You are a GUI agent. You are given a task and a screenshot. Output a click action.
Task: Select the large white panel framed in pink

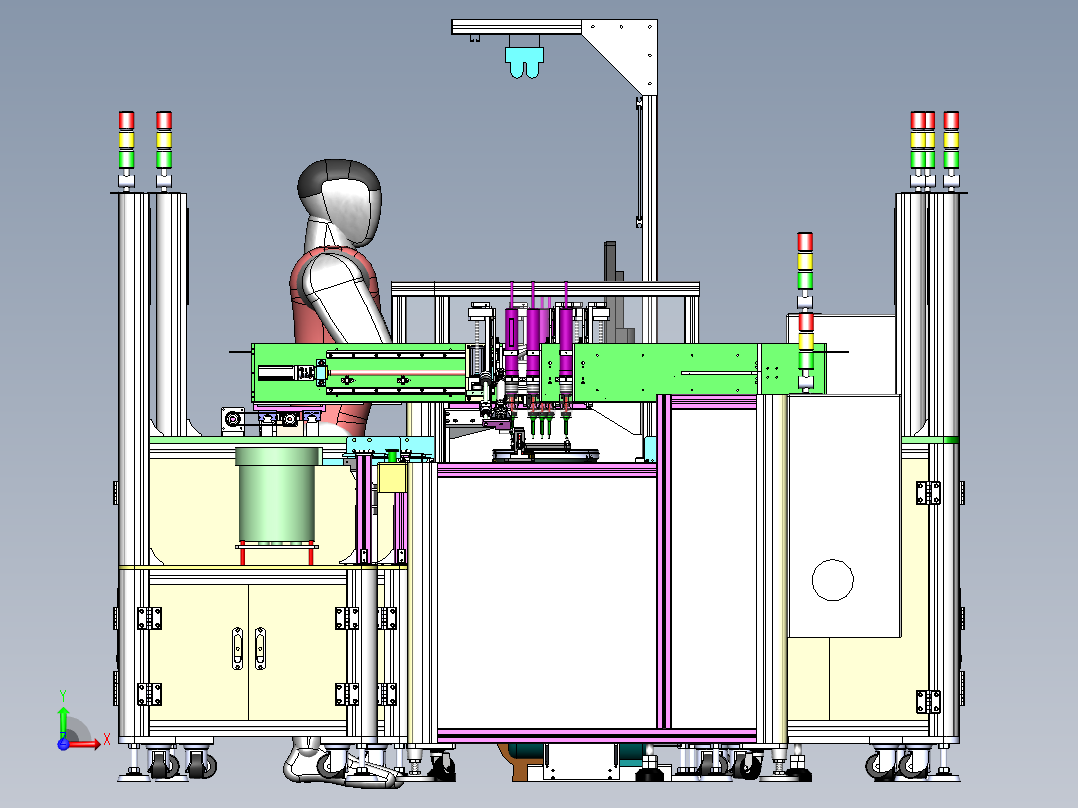[547, 603]
